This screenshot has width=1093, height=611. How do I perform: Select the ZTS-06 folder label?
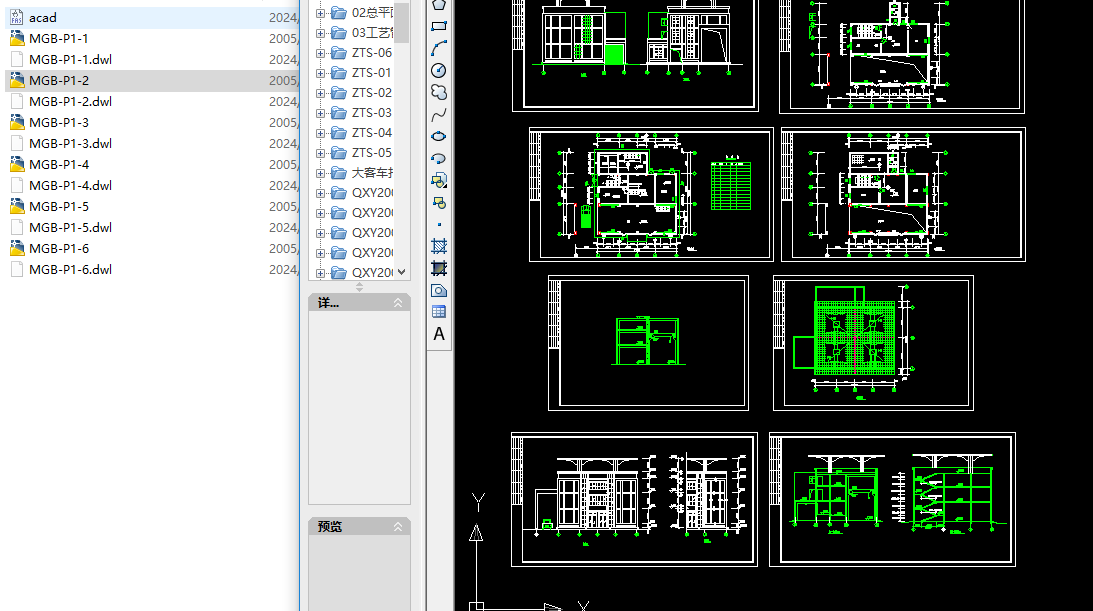(372, 53)
